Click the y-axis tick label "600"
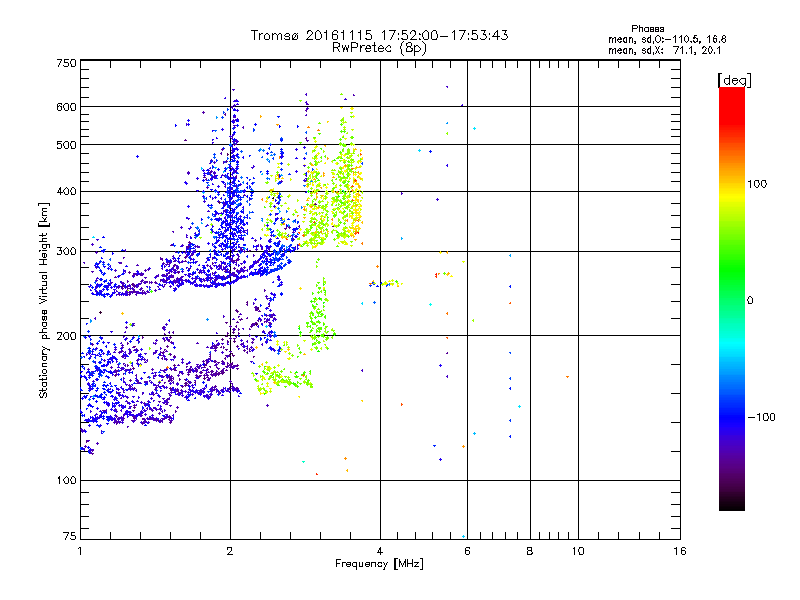 click(66, 107)
